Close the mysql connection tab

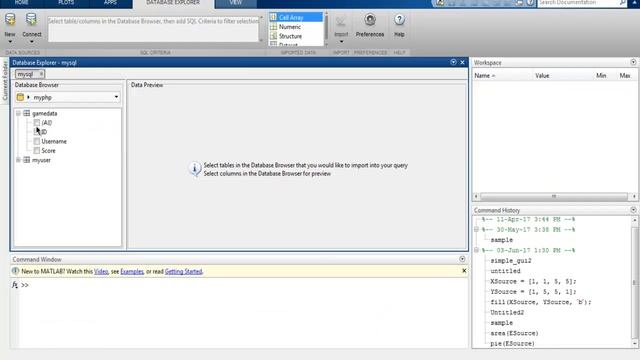(x=41, y=74)
